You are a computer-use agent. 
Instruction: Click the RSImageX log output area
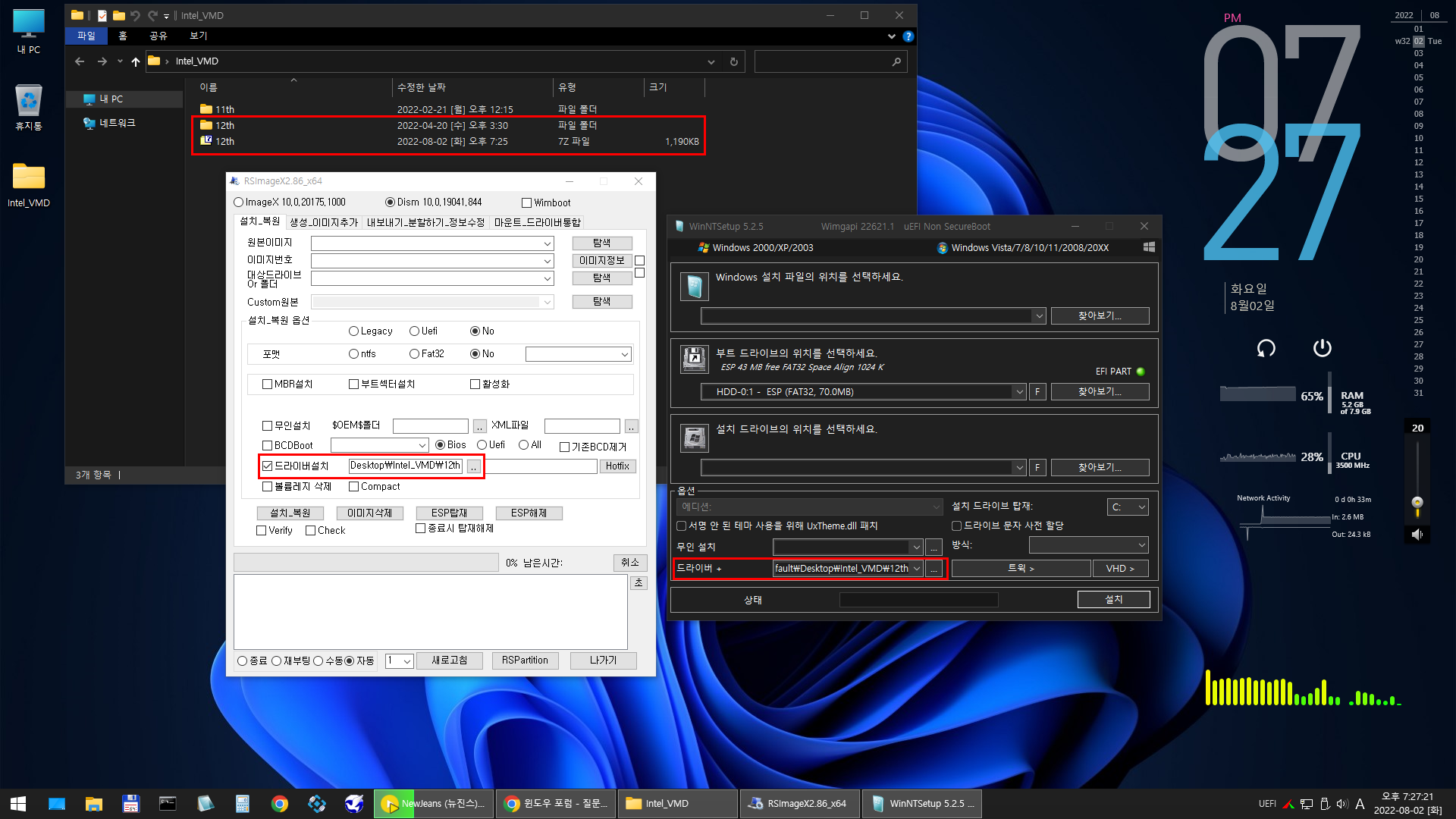(x=430, y=611)
